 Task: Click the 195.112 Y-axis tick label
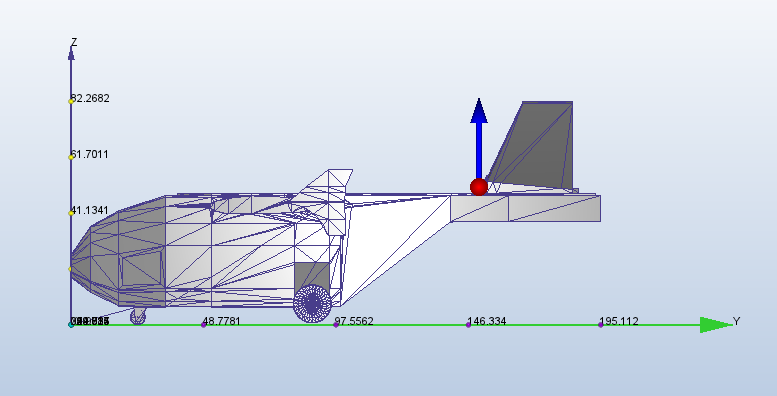pyautogui.click(x=619, y=321)
